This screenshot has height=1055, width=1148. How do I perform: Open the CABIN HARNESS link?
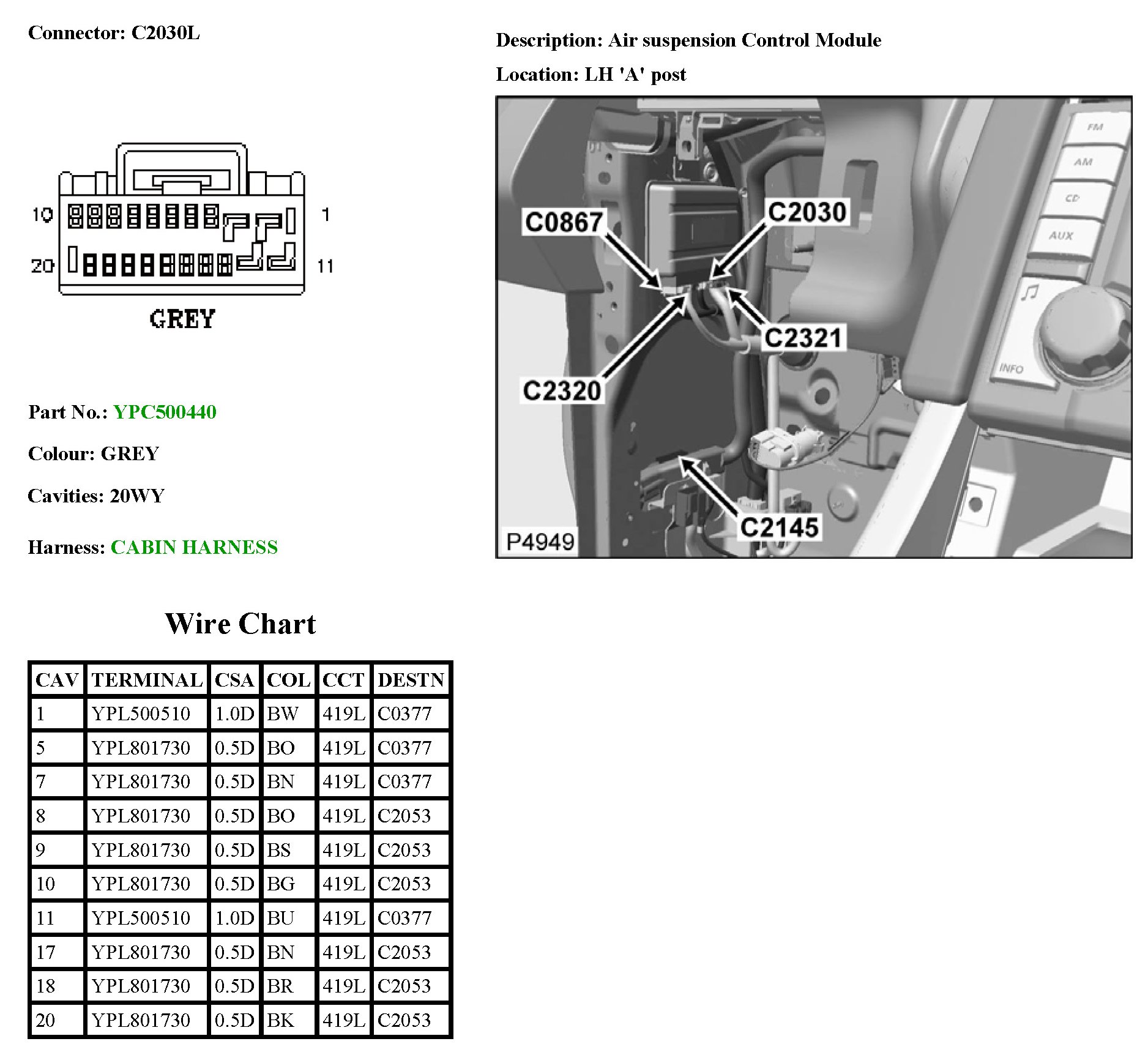point(194,547)
